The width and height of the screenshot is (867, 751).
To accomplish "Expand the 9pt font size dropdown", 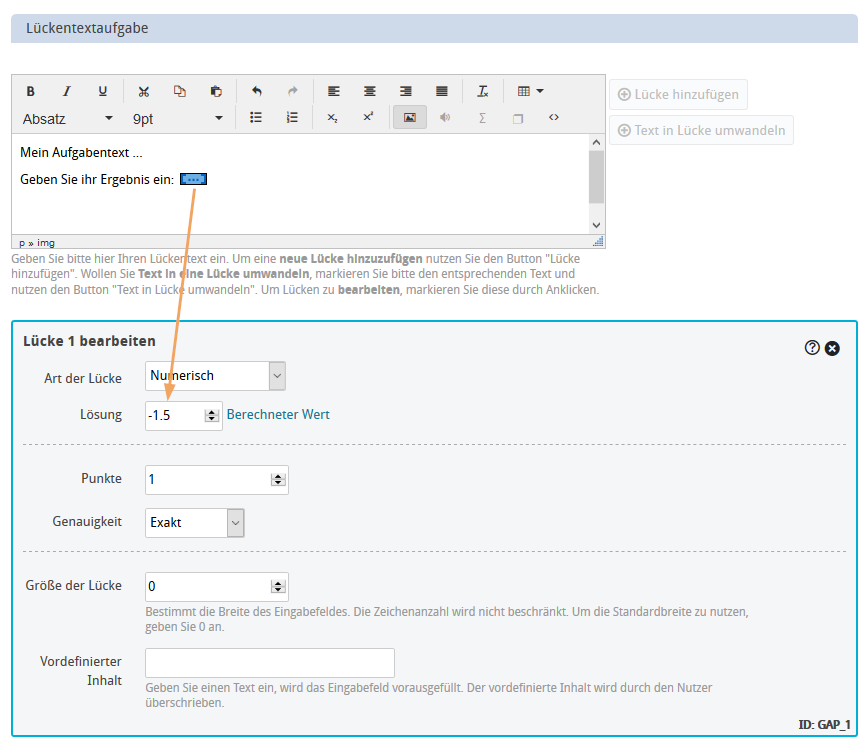I will tap(178, 118).
